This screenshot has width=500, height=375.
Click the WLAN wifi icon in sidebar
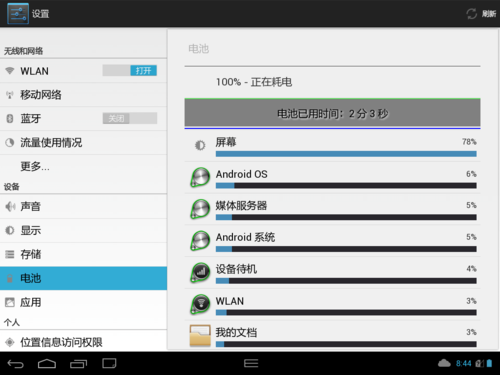[x=10, y=71]
